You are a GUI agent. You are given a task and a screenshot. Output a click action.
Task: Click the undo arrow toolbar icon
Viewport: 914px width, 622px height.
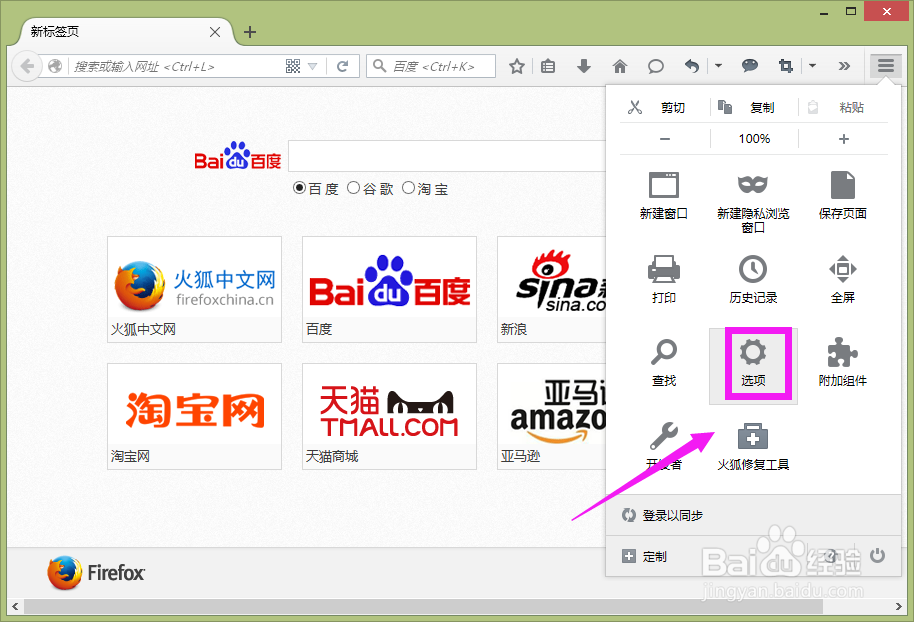point(692,66)
